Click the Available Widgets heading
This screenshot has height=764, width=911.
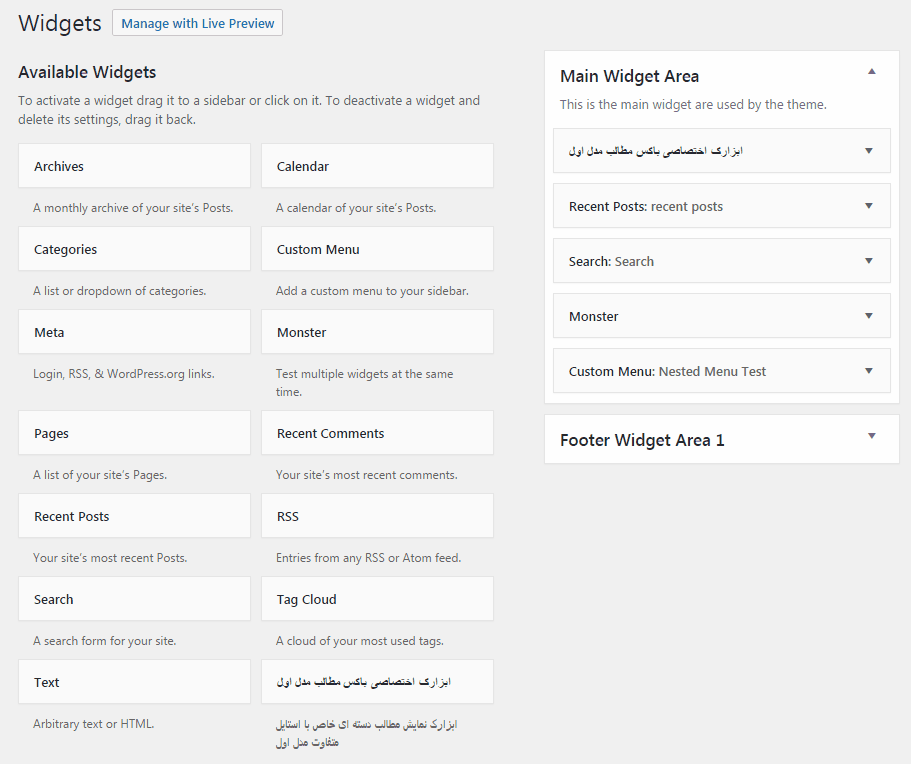click(87, 72)
